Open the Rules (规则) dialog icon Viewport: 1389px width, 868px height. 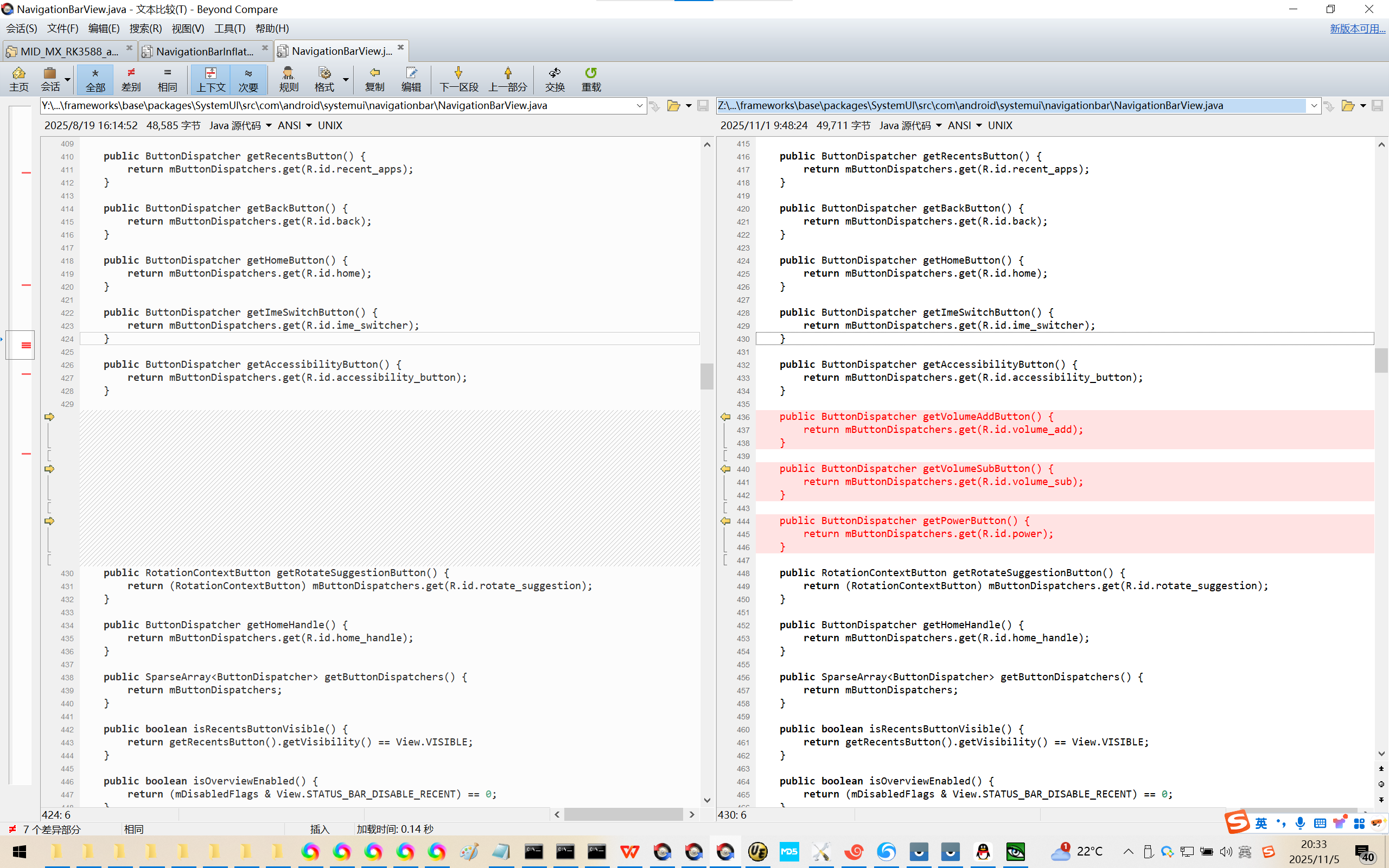pos(288,79)
